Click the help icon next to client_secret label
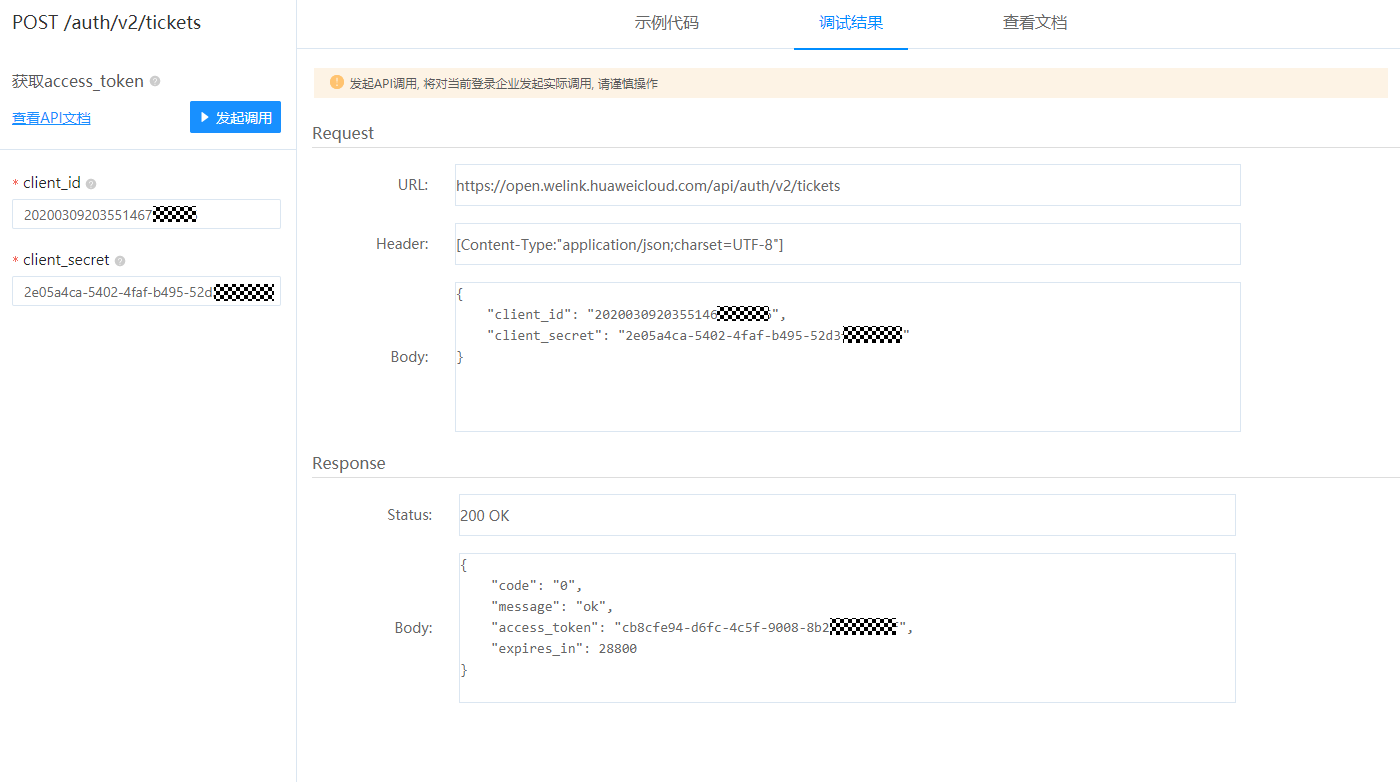 click(119, 260)
